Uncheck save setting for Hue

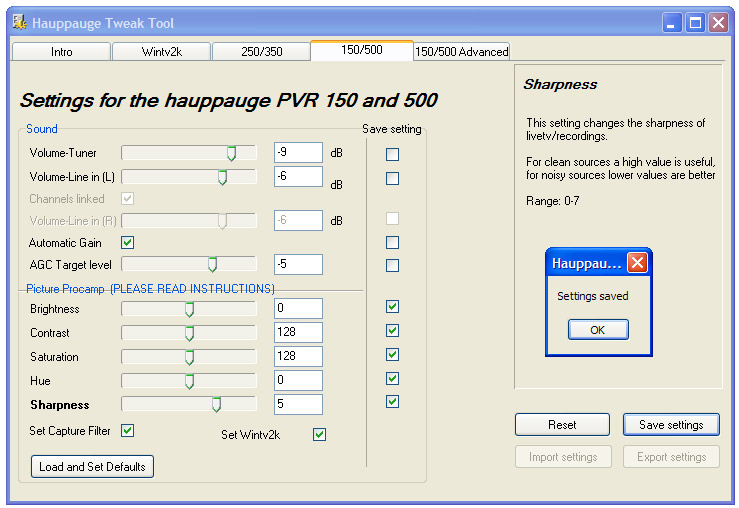(392, 378)
